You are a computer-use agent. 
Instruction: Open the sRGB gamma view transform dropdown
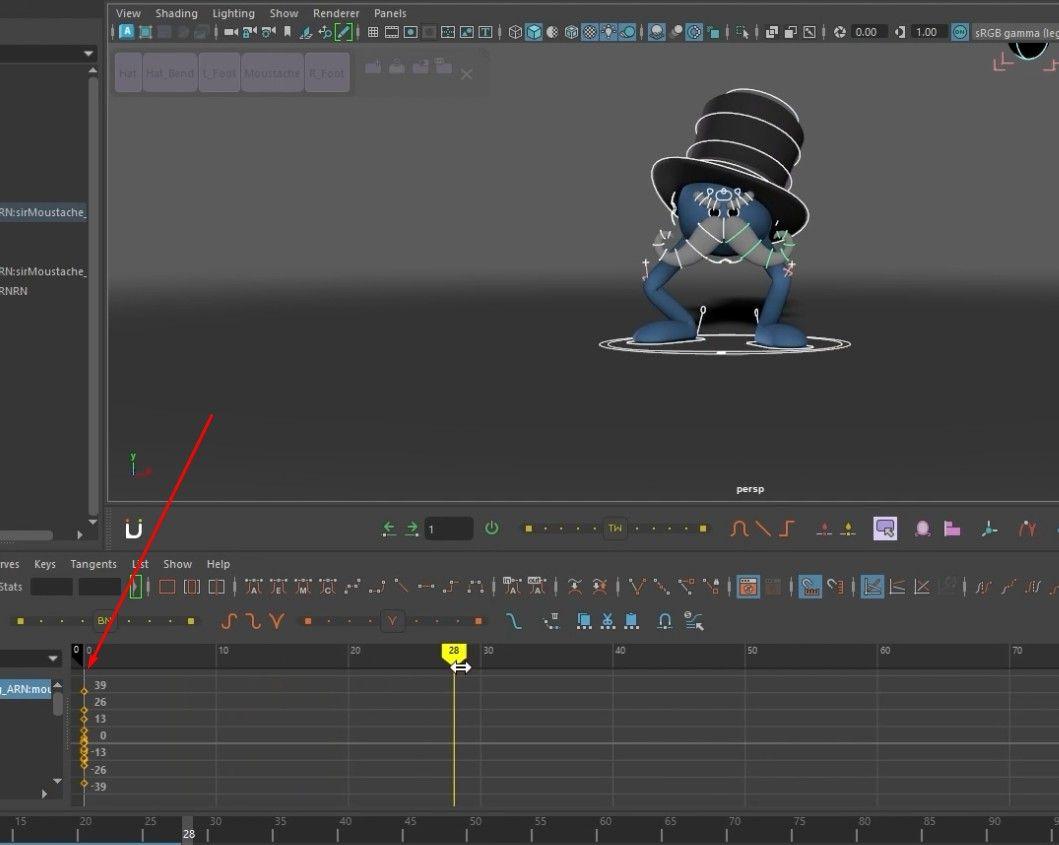click(1015, 32)
